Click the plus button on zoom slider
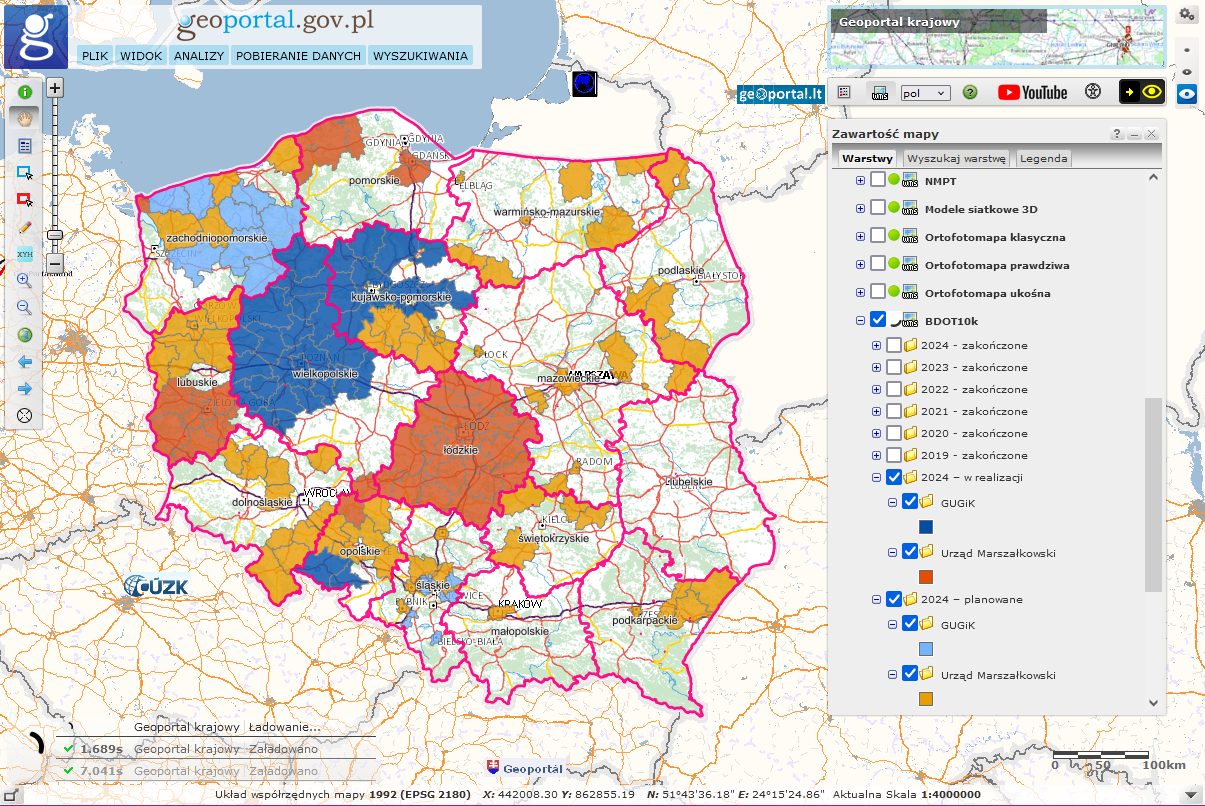Image resolution: width=1205 pixels, height=806 pixels. pyautogui.click(x=55, y=88)
